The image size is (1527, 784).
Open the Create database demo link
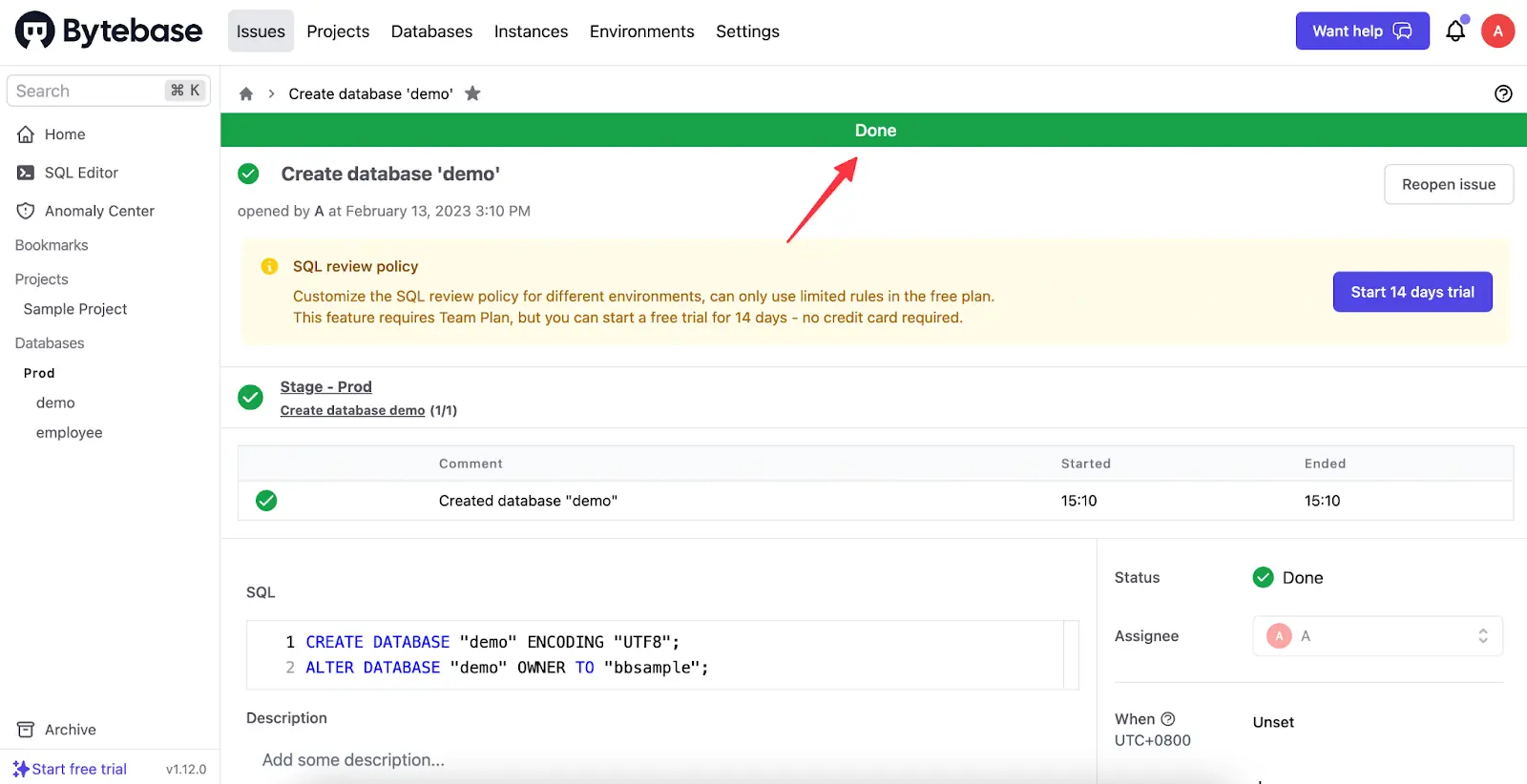tap(352, 410)
